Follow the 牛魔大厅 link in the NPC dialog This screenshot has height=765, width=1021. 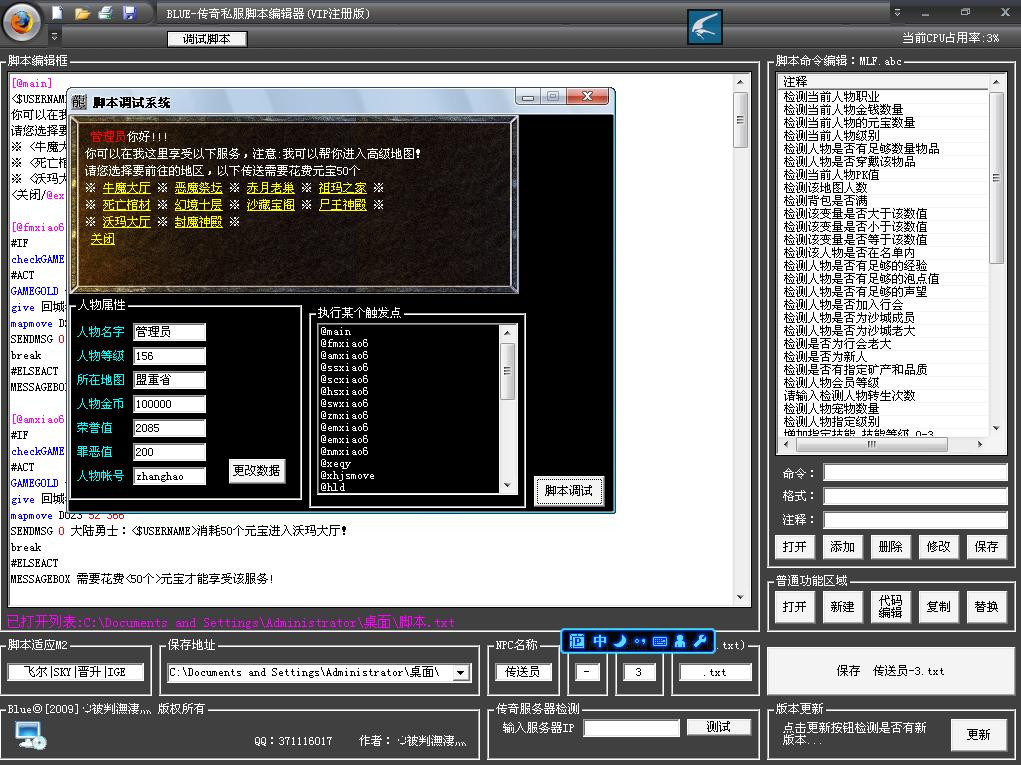click(126, 188)
